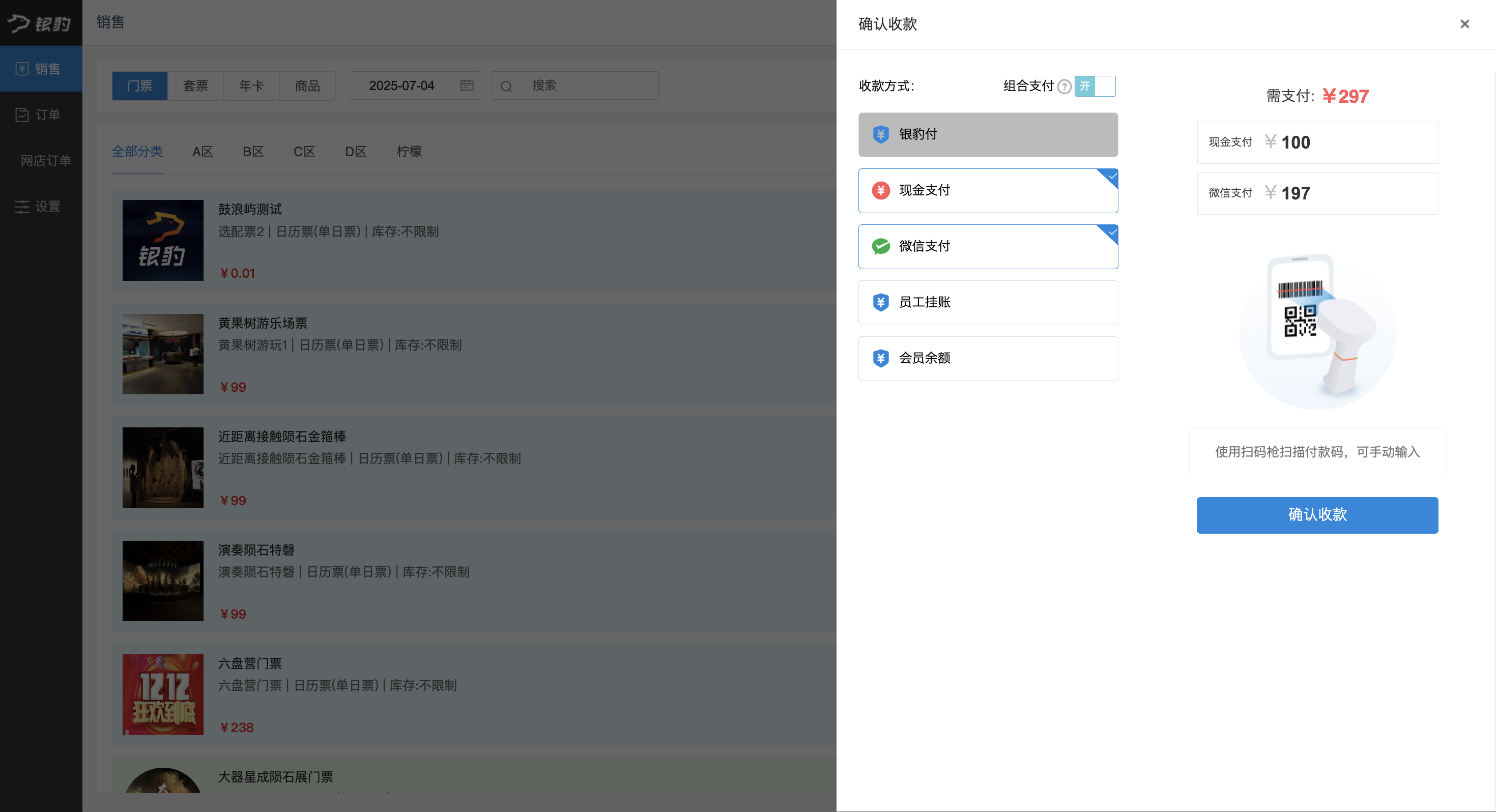This screenshot has width=1496, height=812.
Task: Select the 六盘营门票 title
Action: 250,663
